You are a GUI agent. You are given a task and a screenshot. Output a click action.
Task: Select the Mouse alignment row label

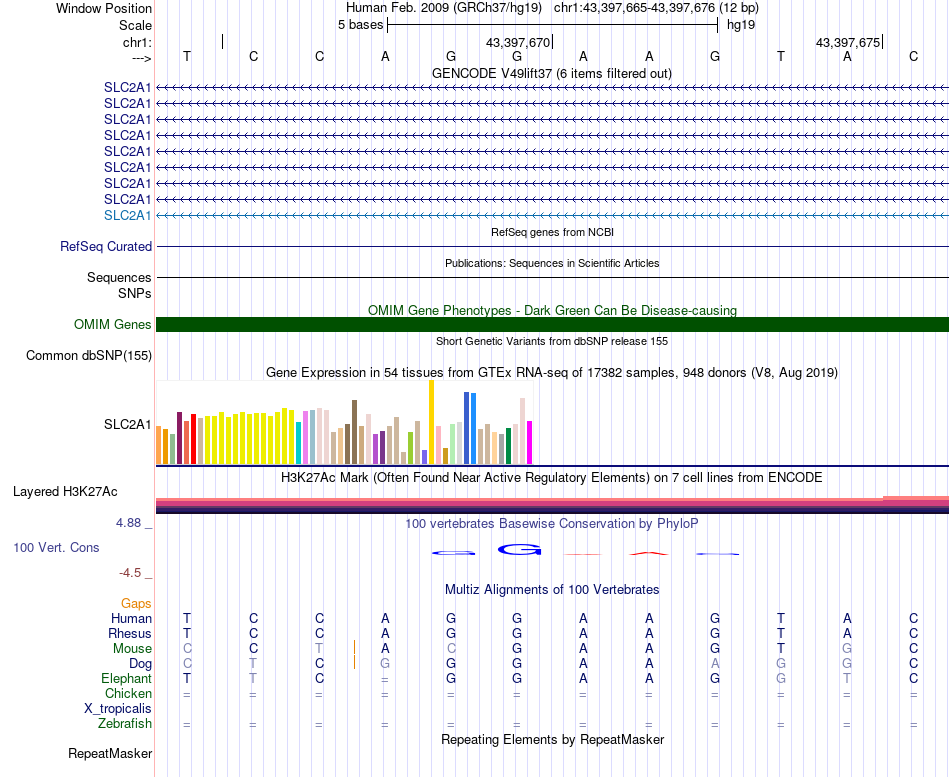tap(132, 649)
